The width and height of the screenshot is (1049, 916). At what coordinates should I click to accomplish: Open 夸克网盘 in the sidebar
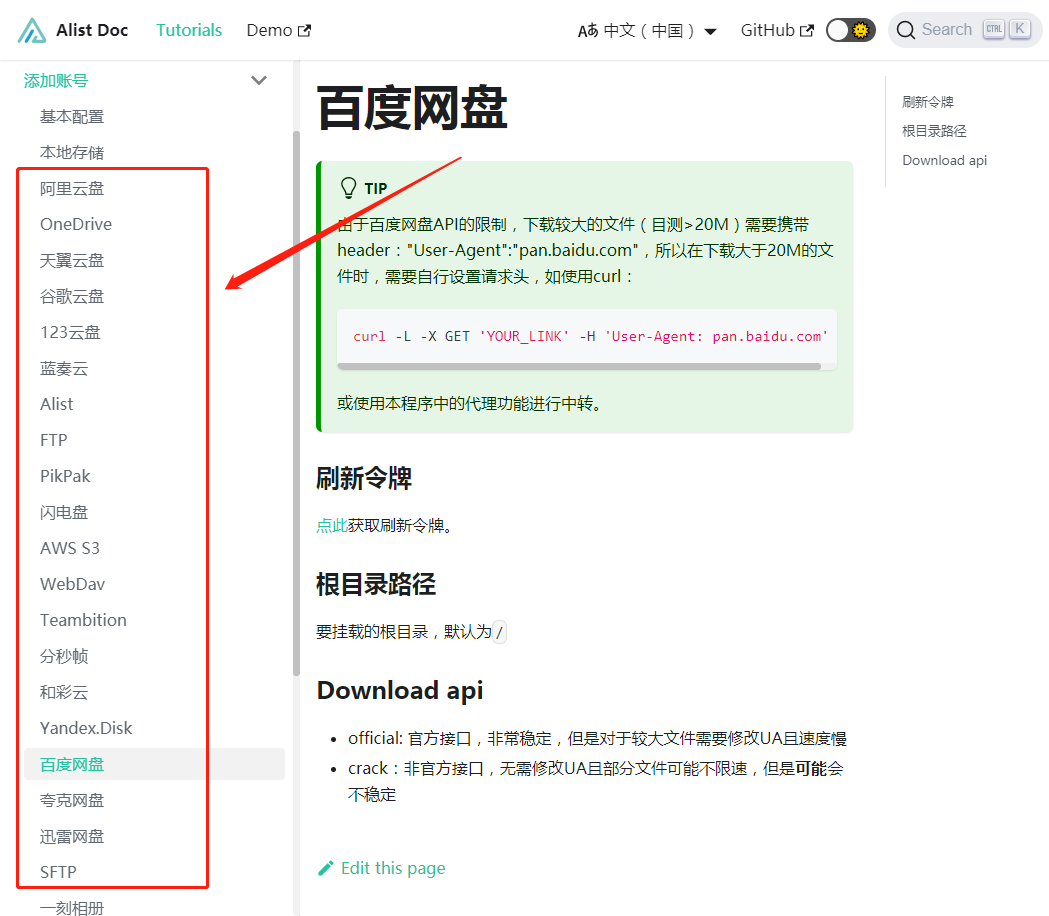(72, 800)
